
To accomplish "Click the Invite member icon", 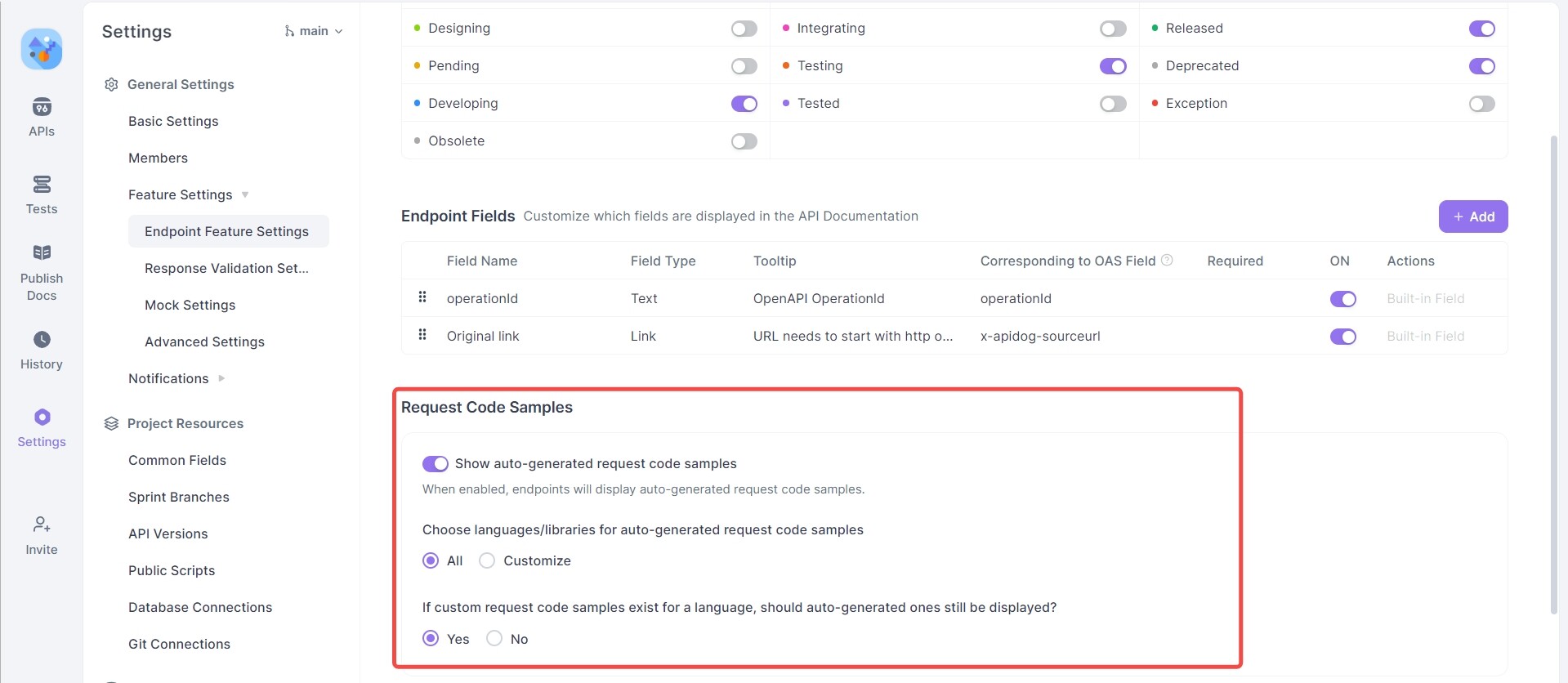I will tap(42, 524).
